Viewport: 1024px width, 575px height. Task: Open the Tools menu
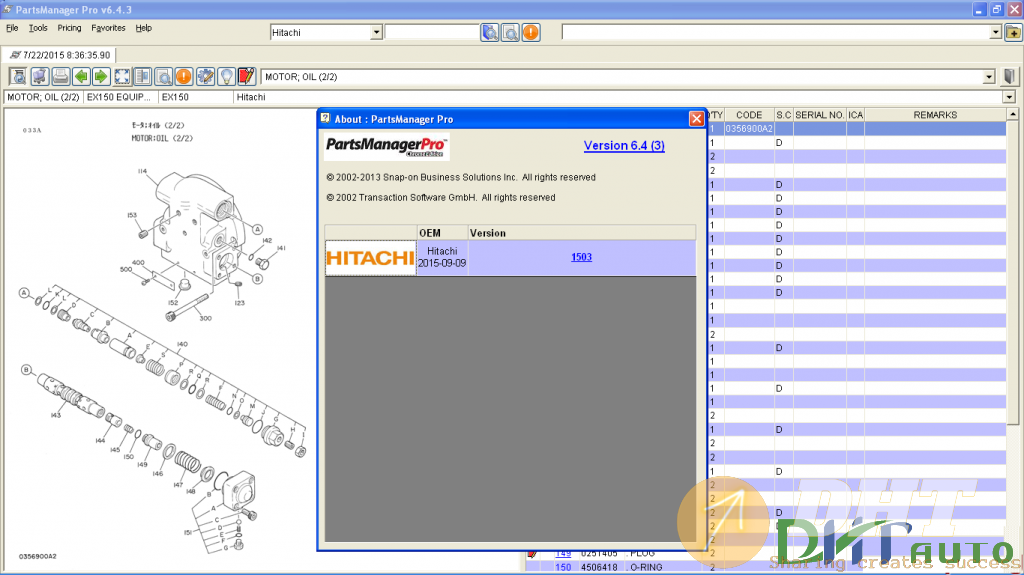coord(38,28)
